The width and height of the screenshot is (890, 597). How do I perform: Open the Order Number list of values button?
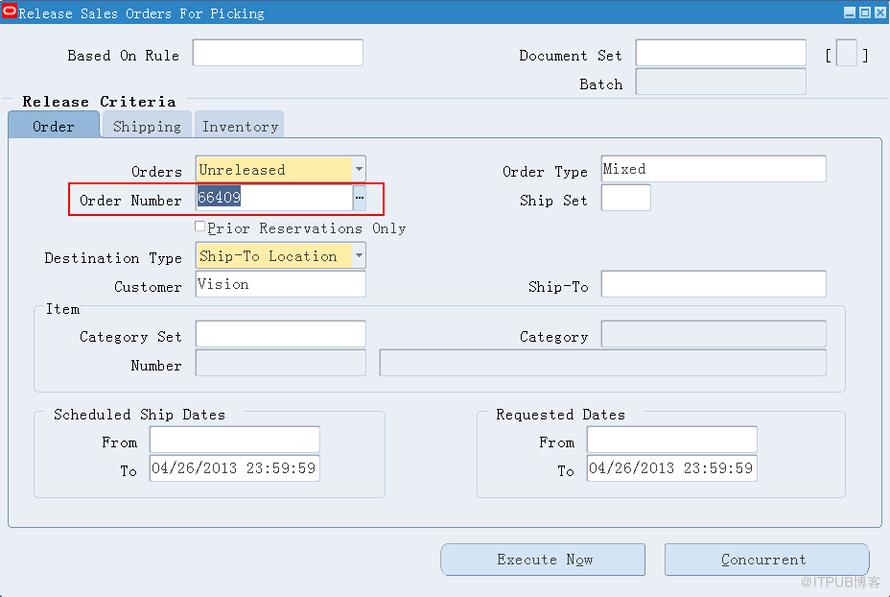359,198
